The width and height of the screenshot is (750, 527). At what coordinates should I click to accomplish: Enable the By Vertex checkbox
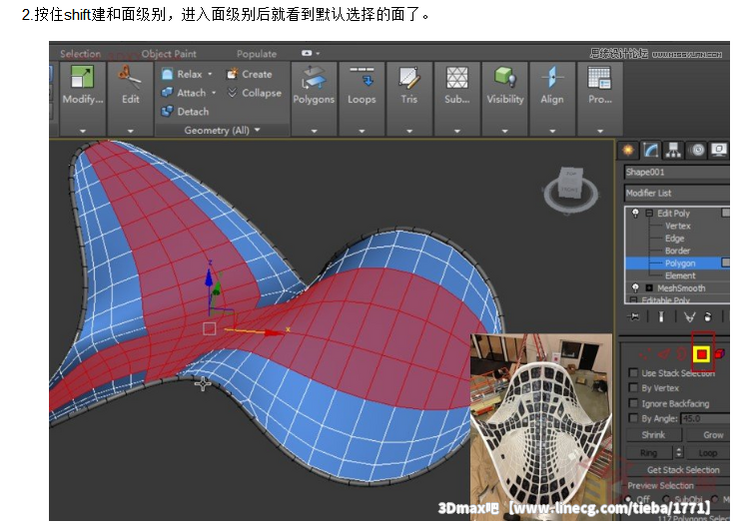click(633, 387)
